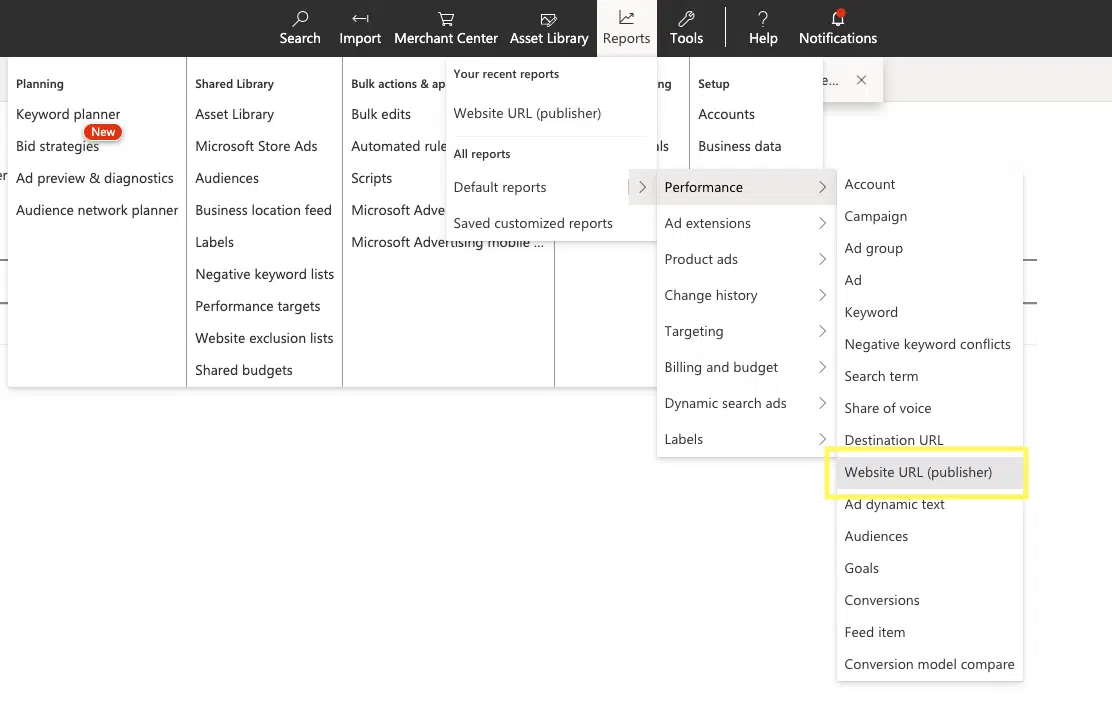The width and height of the screenshot is (1112, 703).
Task: Expand the Default reports submenu arrow
Action: 642,187
